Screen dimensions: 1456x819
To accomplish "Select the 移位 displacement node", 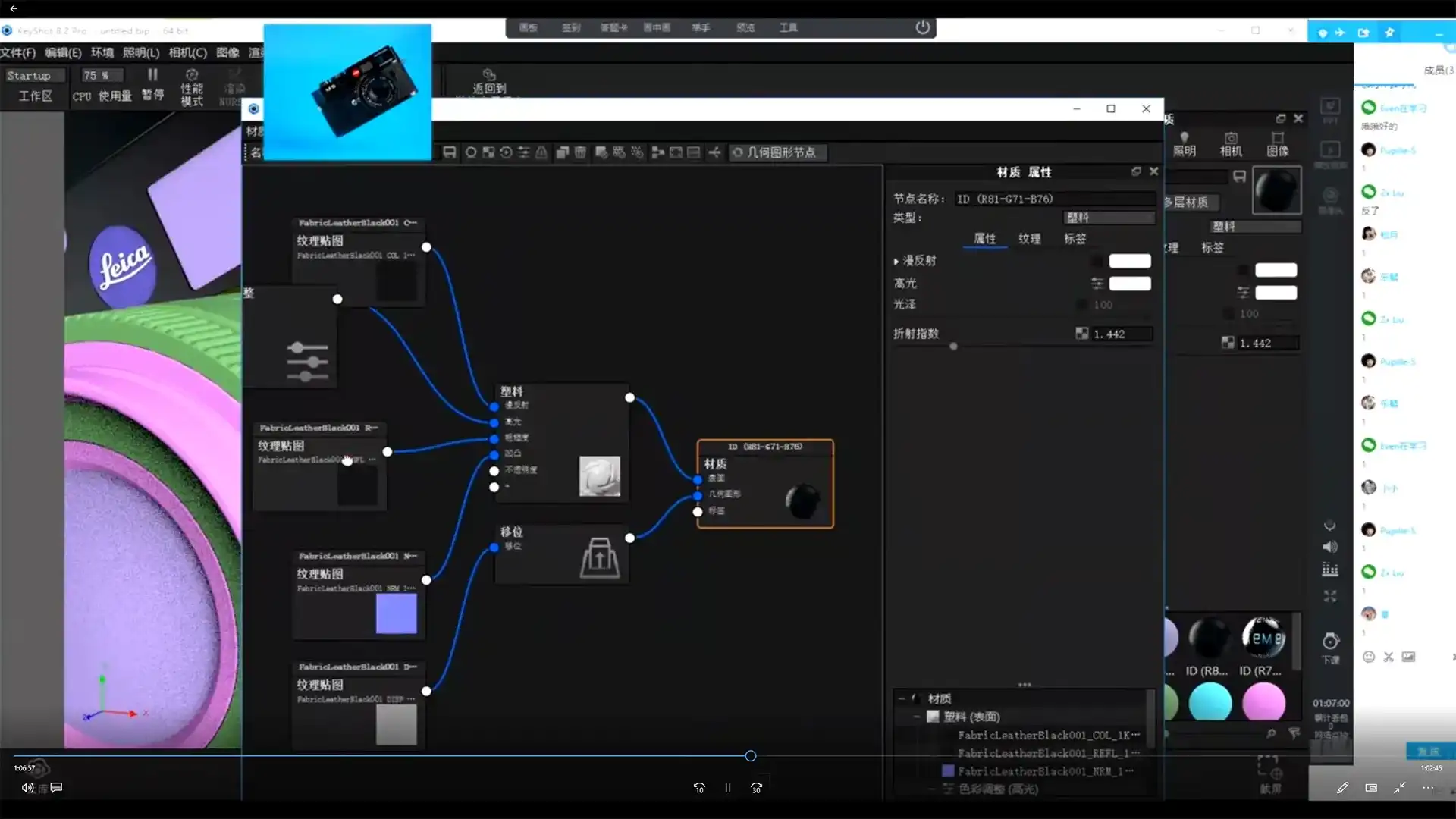I will pos(561,555).
